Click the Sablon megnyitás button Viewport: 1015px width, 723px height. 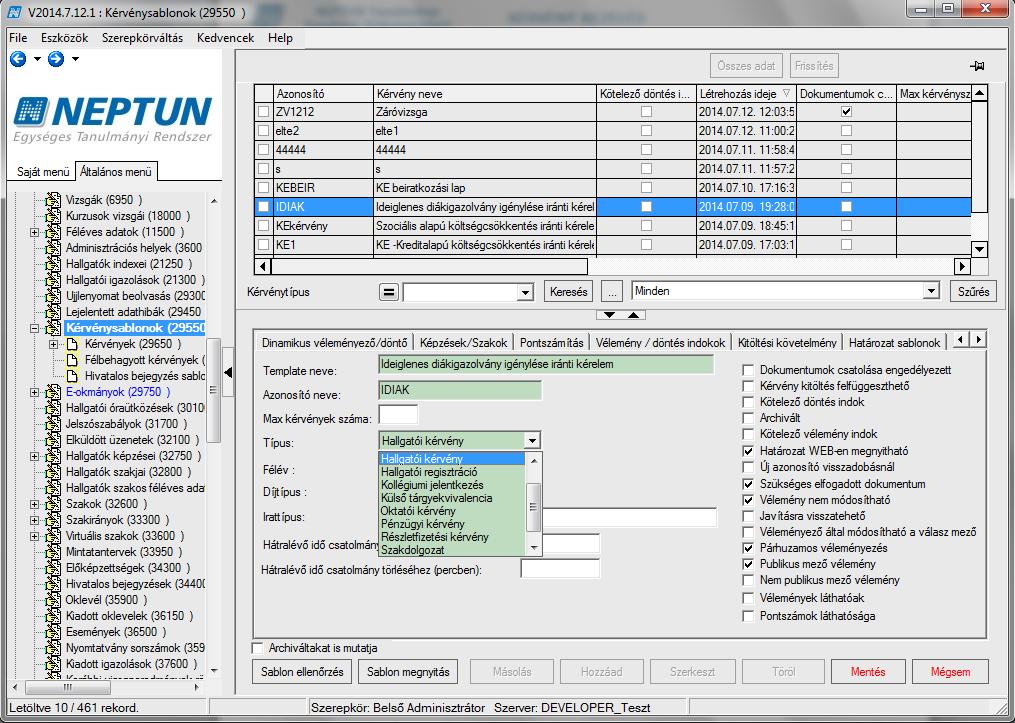408,672
